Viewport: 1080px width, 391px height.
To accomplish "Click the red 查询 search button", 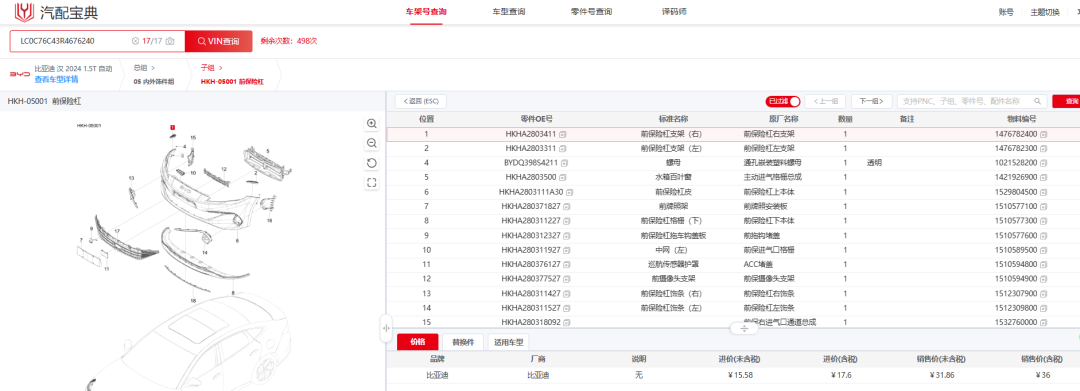I will 1066,101.
